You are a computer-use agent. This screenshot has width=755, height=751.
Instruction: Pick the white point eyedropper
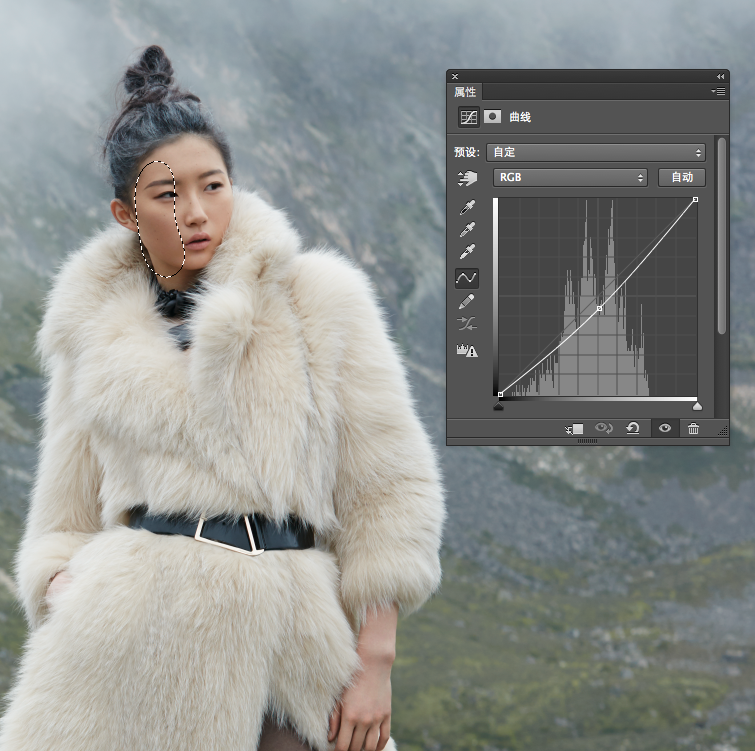[x=467, y=252]
